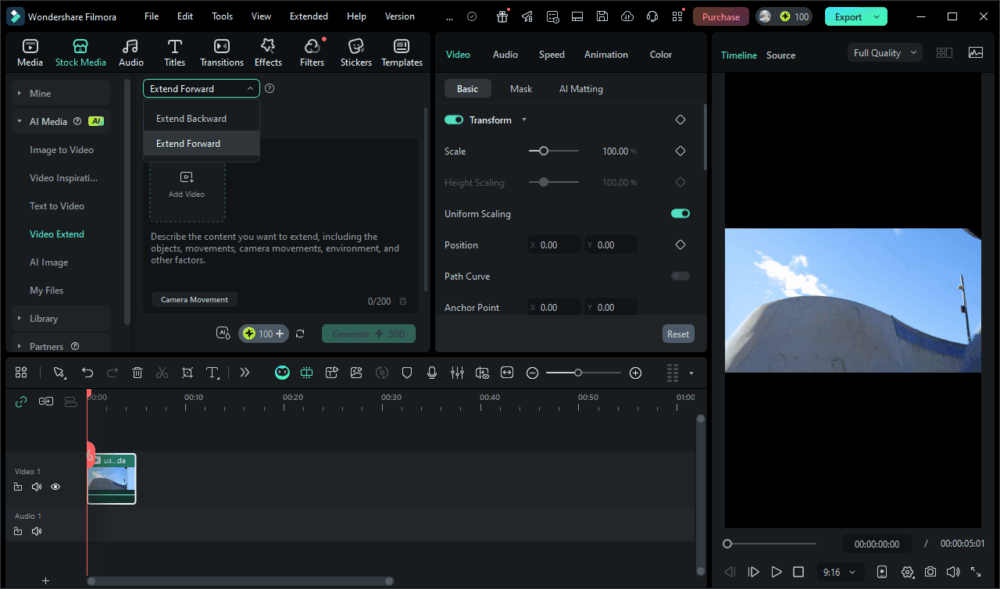The image size is (1000, 589).
Task: Click the Play button in preview
Action: click(776, 572)
